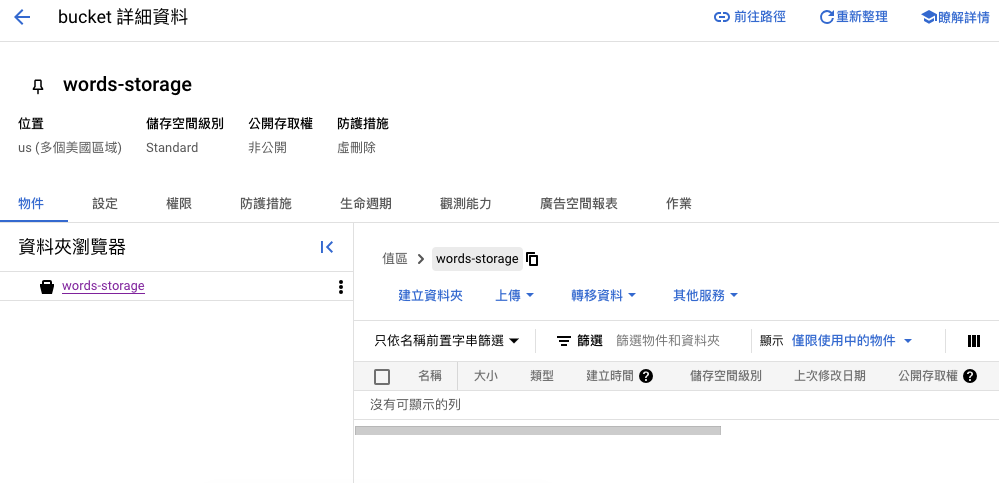
Task: Click help icon next to 建立時間
Action: [646, 376]
